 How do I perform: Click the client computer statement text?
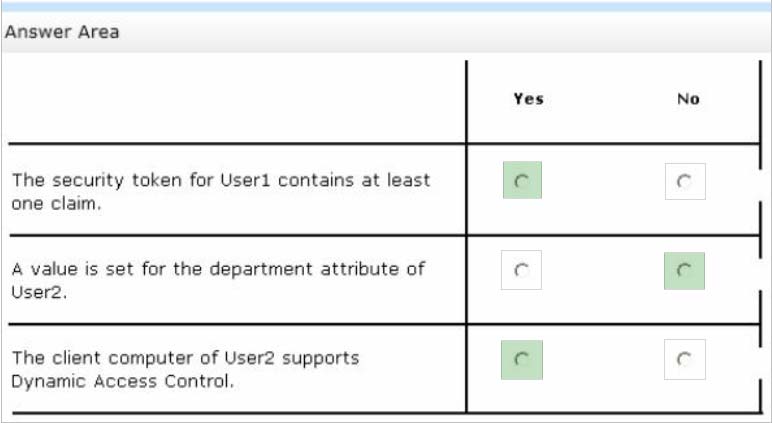click(x=186, y=369)
